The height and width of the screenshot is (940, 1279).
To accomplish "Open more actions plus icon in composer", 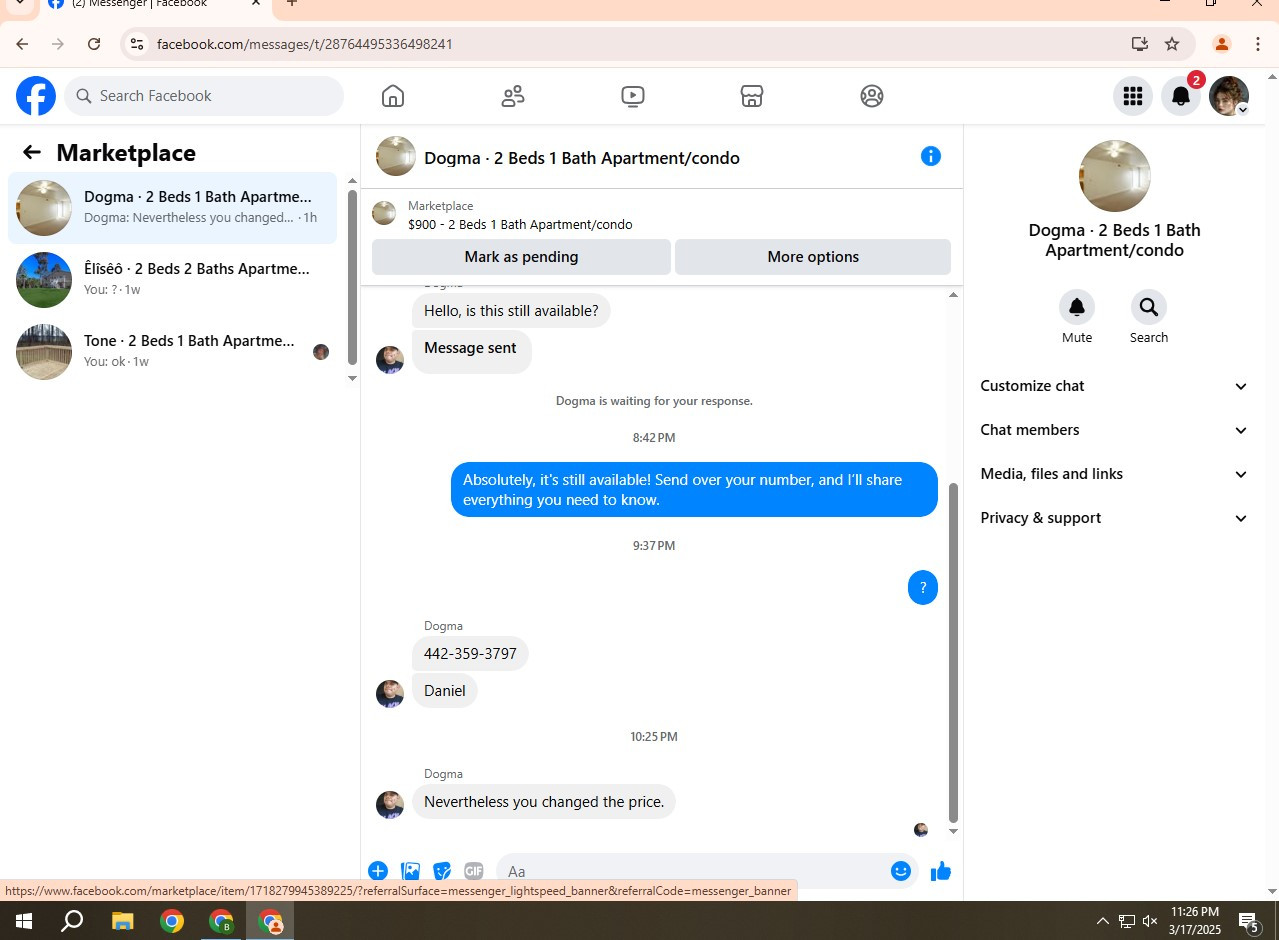I will [378, 871].
